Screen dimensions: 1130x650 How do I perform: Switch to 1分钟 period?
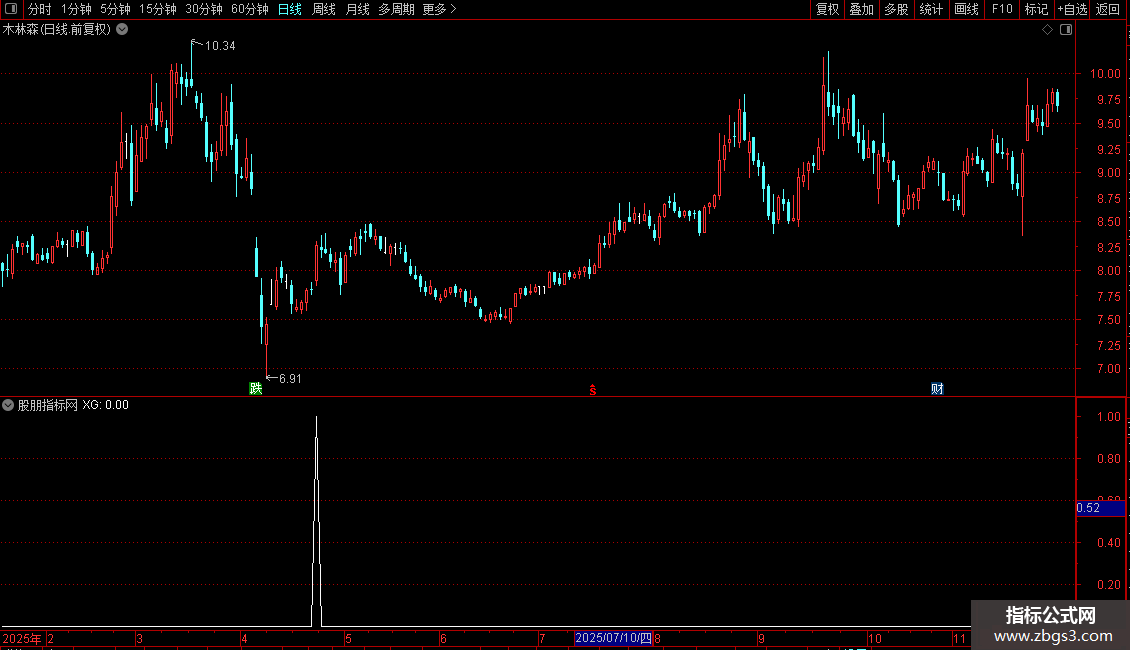coord(76,9)
